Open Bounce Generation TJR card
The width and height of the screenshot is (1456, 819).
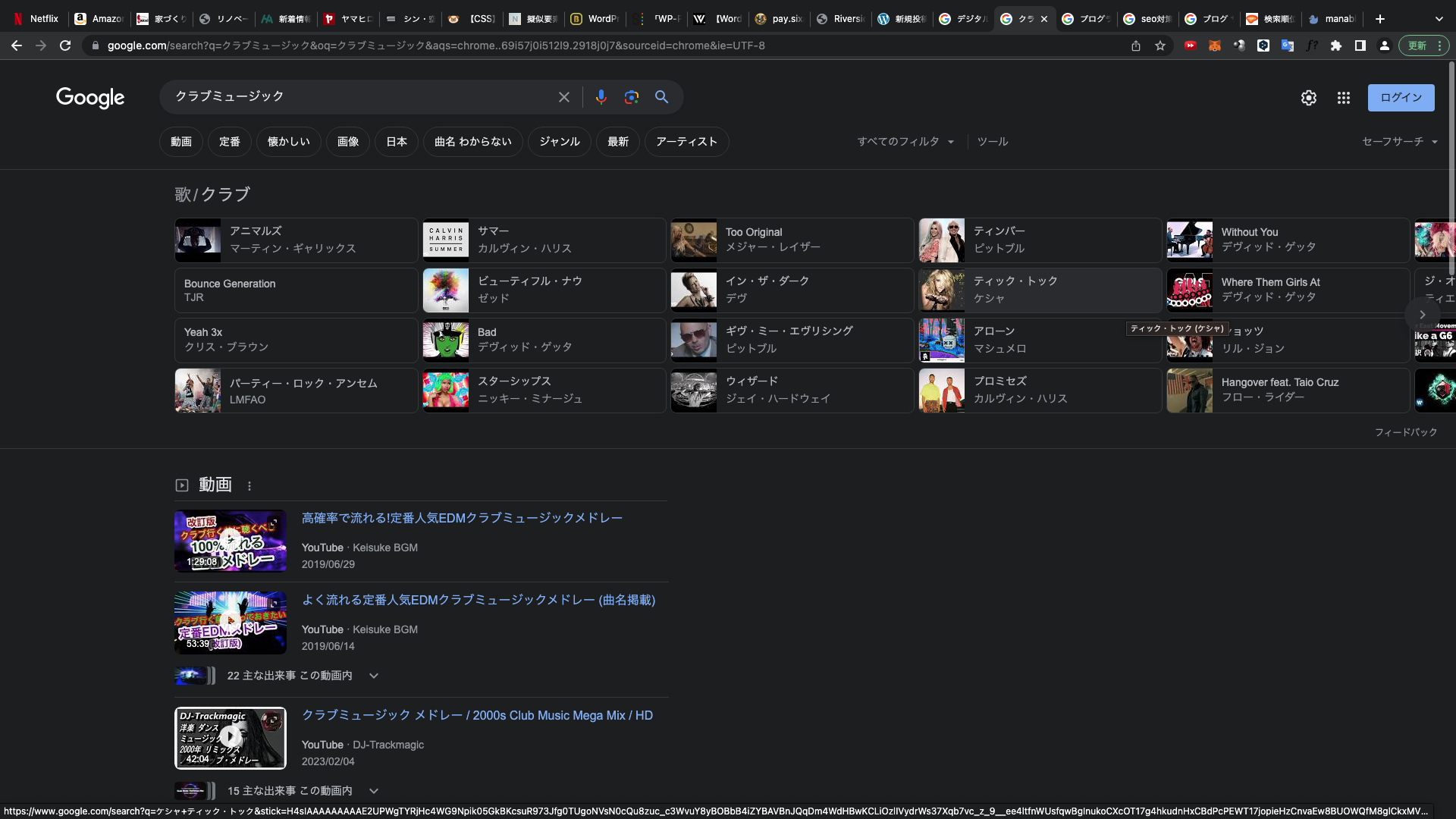[297, 290]
